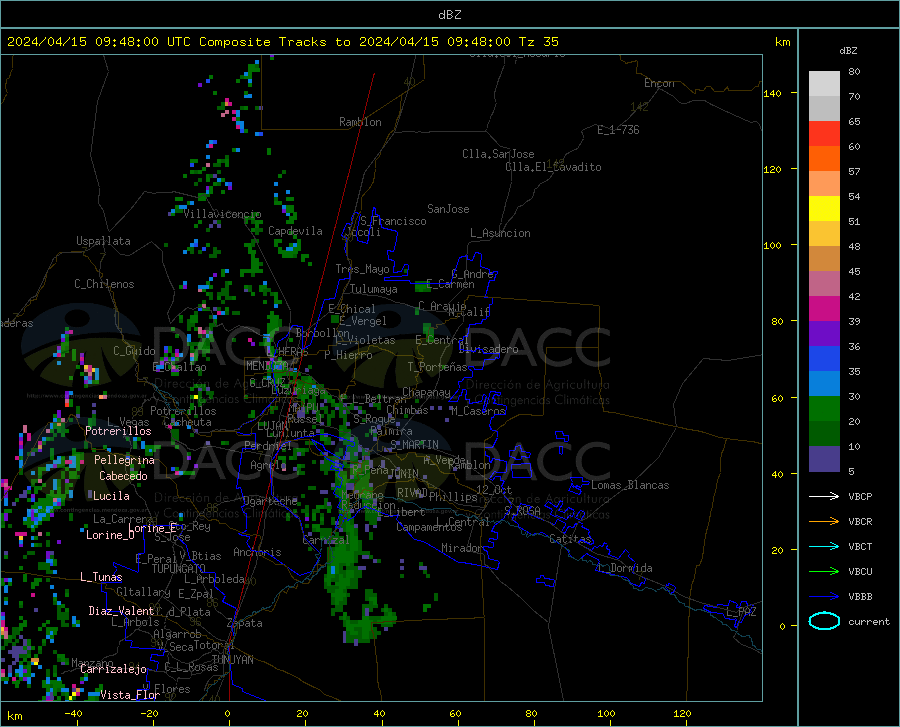
Task: Click the Mirador map label
Action: pos(462,548)
